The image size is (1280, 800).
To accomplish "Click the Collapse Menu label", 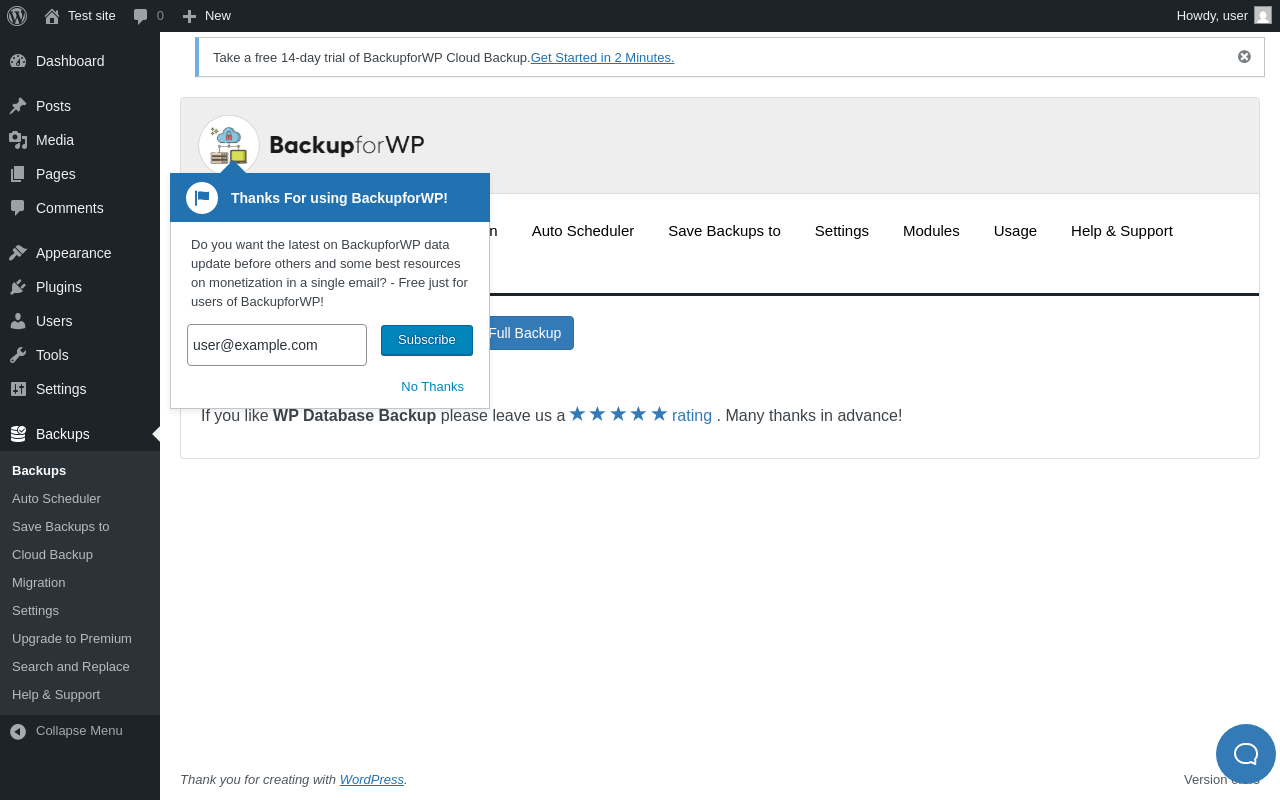I will [79, 731].
